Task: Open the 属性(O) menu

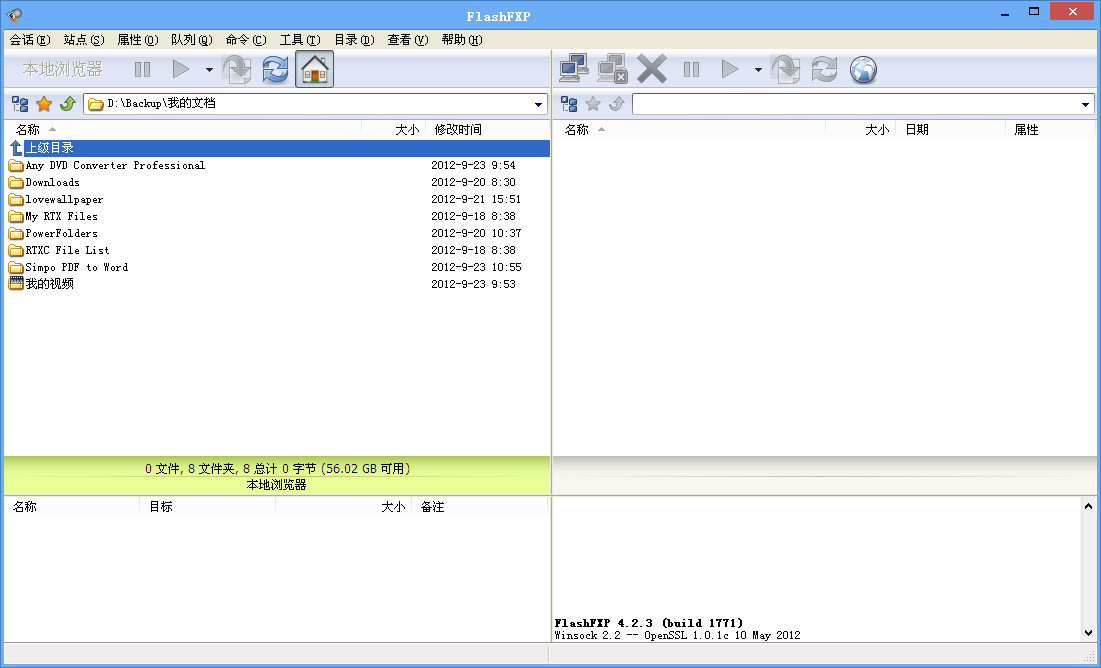Action: pyautogui.click(x=138, y=40)
